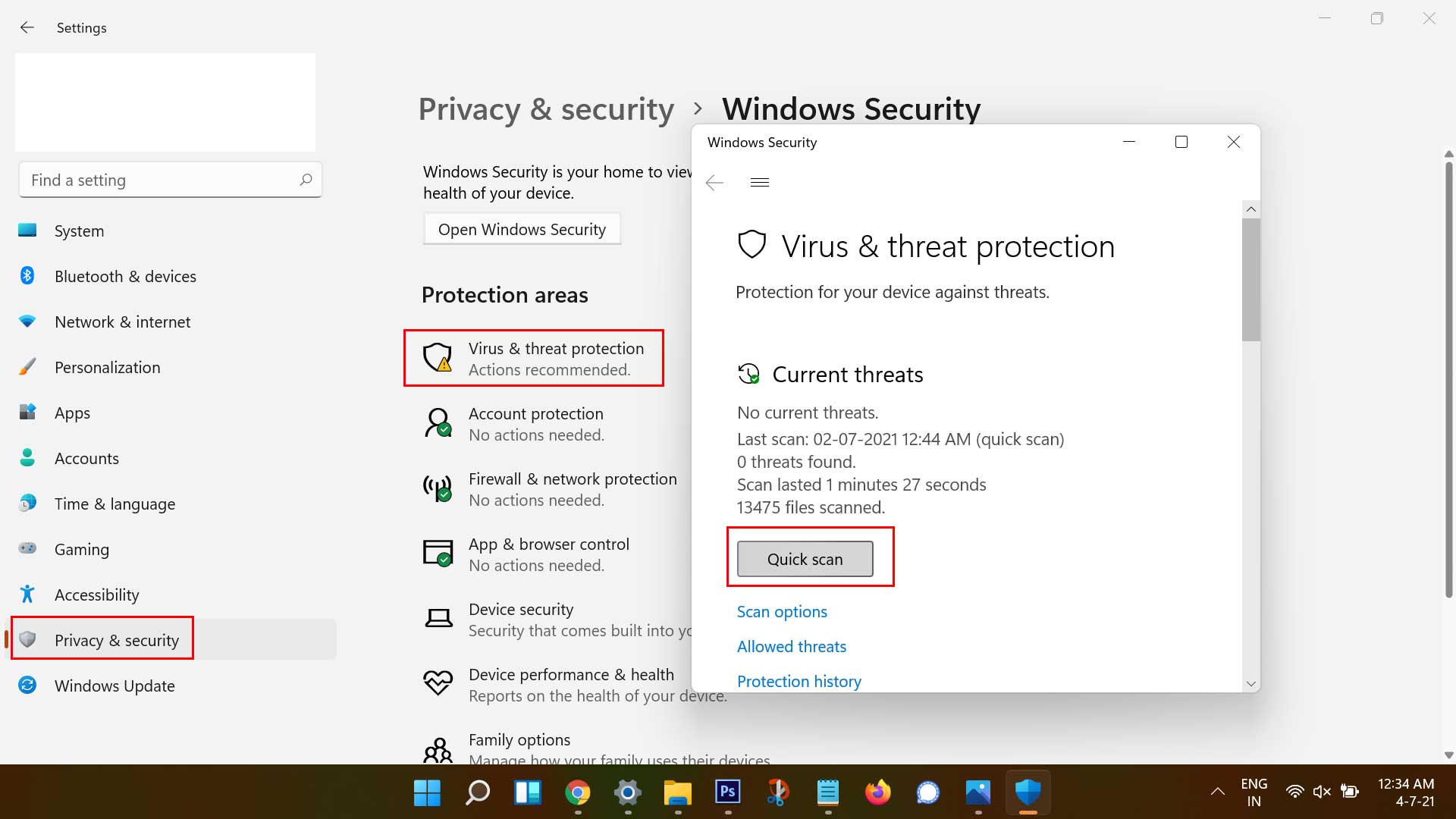Open App & browser control area
The width and height of the screenshot is (1456, 819).
coord(548,554)
